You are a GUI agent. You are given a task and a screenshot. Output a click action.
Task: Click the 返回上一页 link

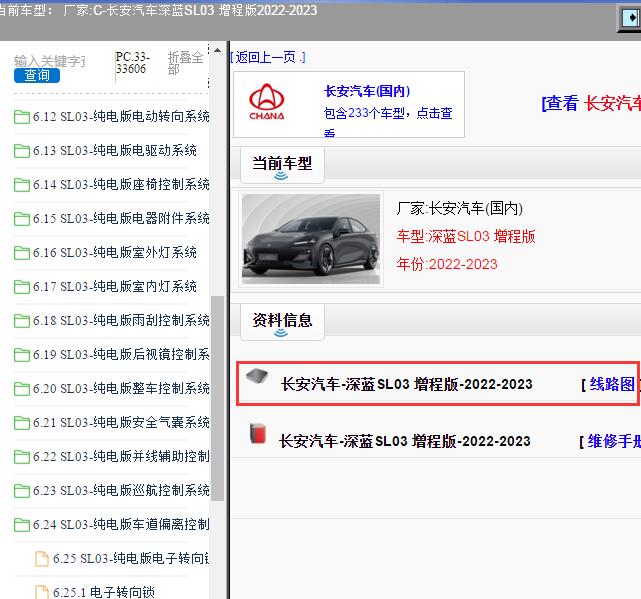pos(268,57)
